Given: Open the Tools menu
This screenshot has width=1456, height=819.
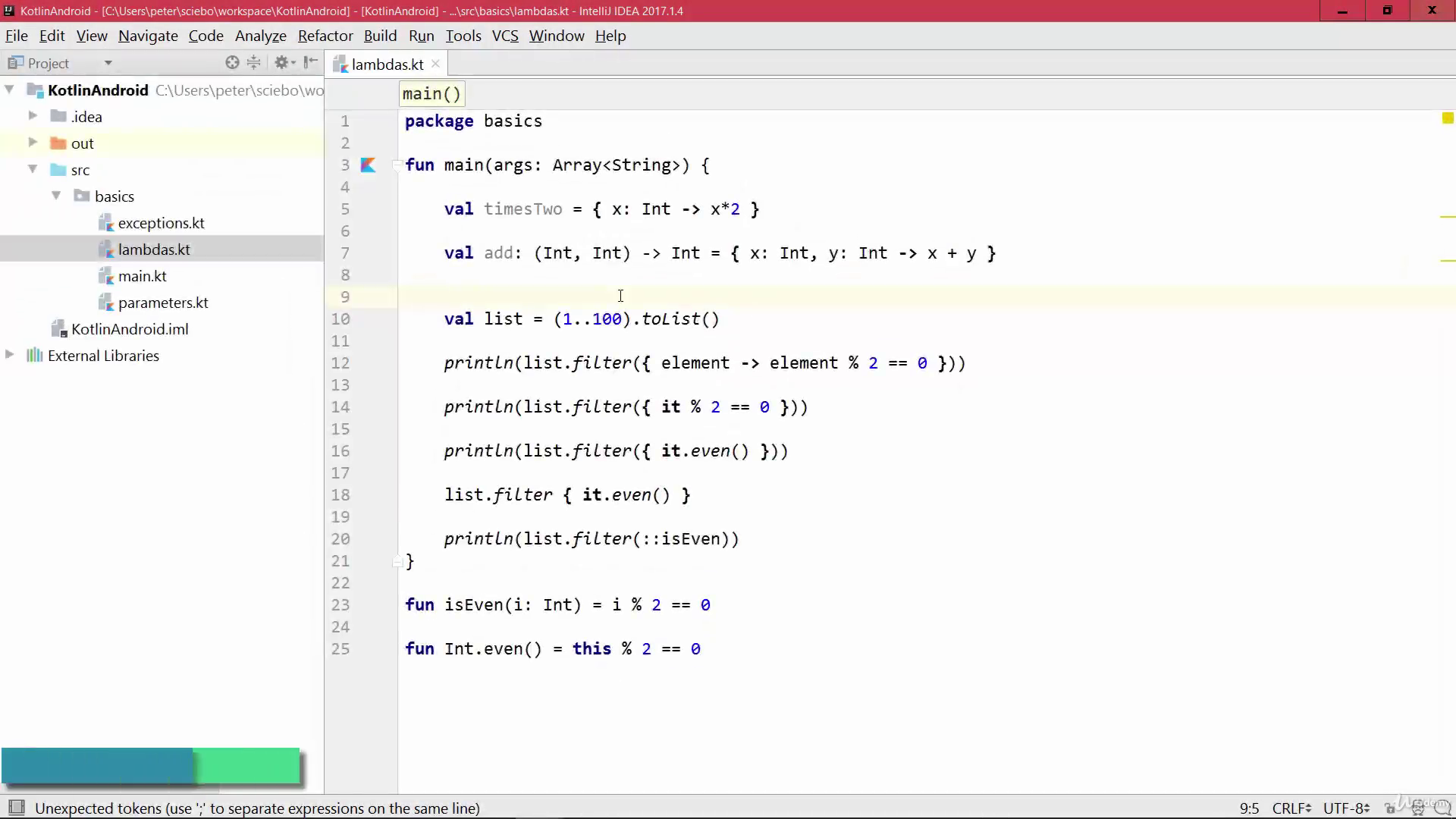Looking at the screenshot, I should pos(463,36).
